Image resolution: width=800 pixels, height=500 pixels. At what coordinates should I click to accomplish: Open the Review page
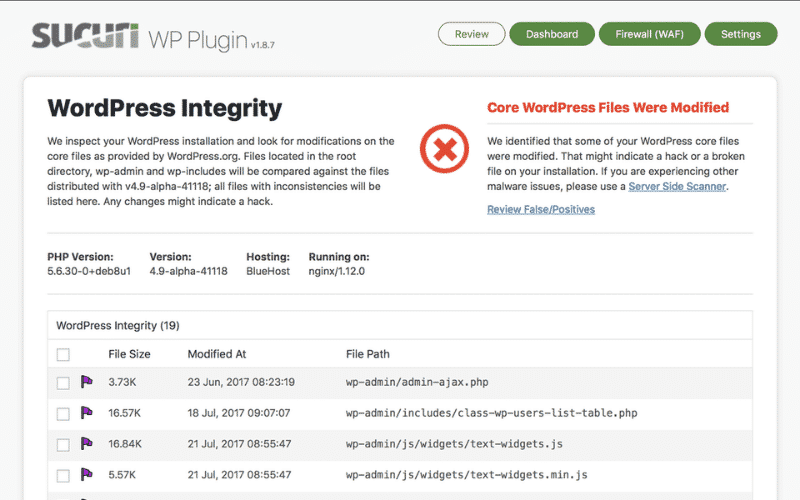point(471,34)
